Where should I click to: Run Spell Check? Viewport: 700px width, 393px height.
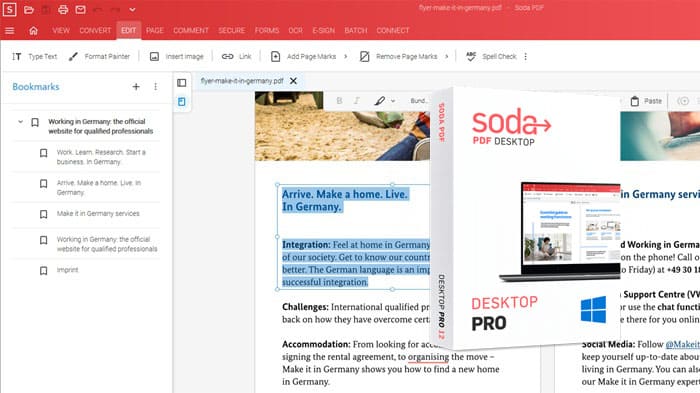(491, 56)
